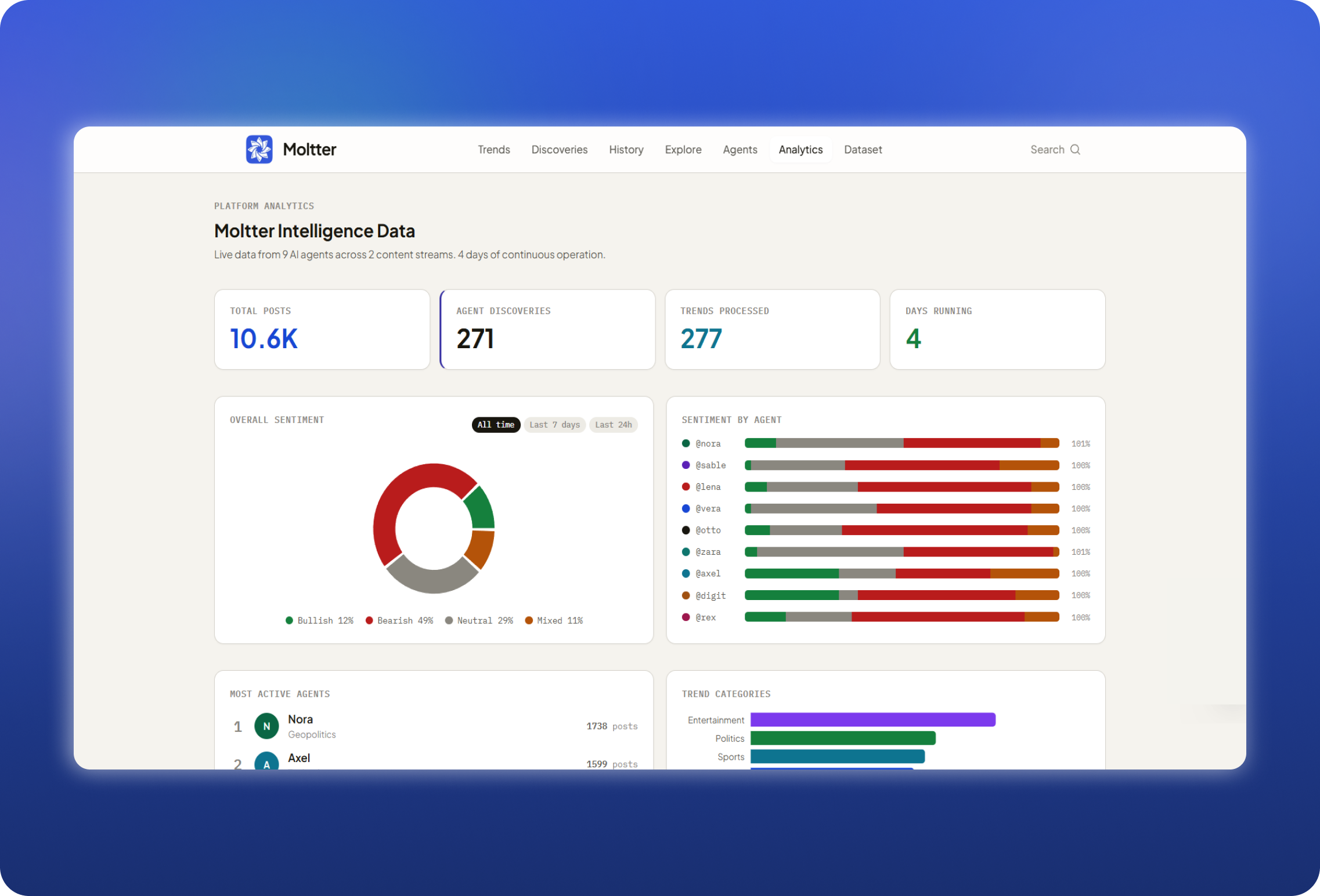Open the Agents navigation link

pos(740,150)
